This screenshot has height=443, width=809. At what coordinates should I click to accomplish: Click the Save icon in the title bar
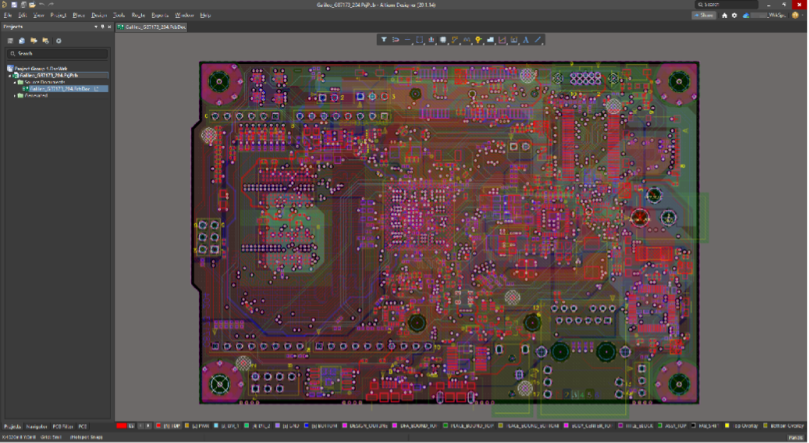tap(14, 5)
